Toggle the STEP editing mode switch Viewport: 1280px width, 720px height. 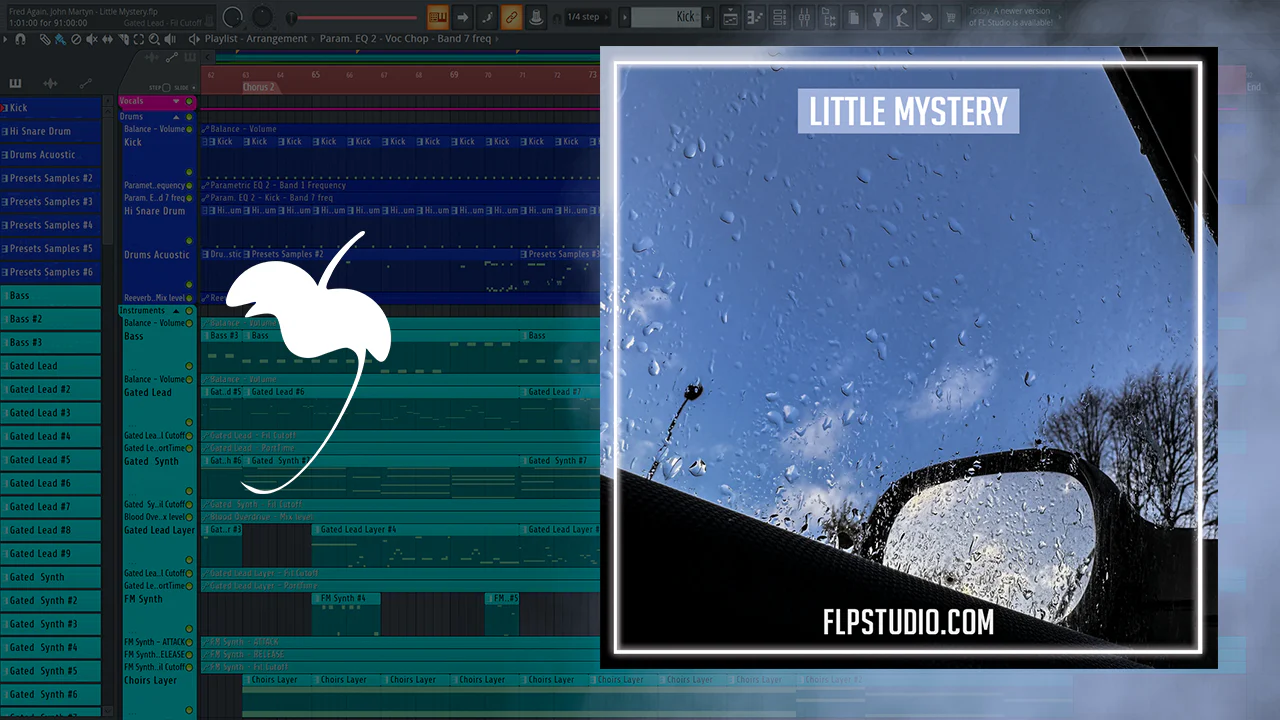166,88
